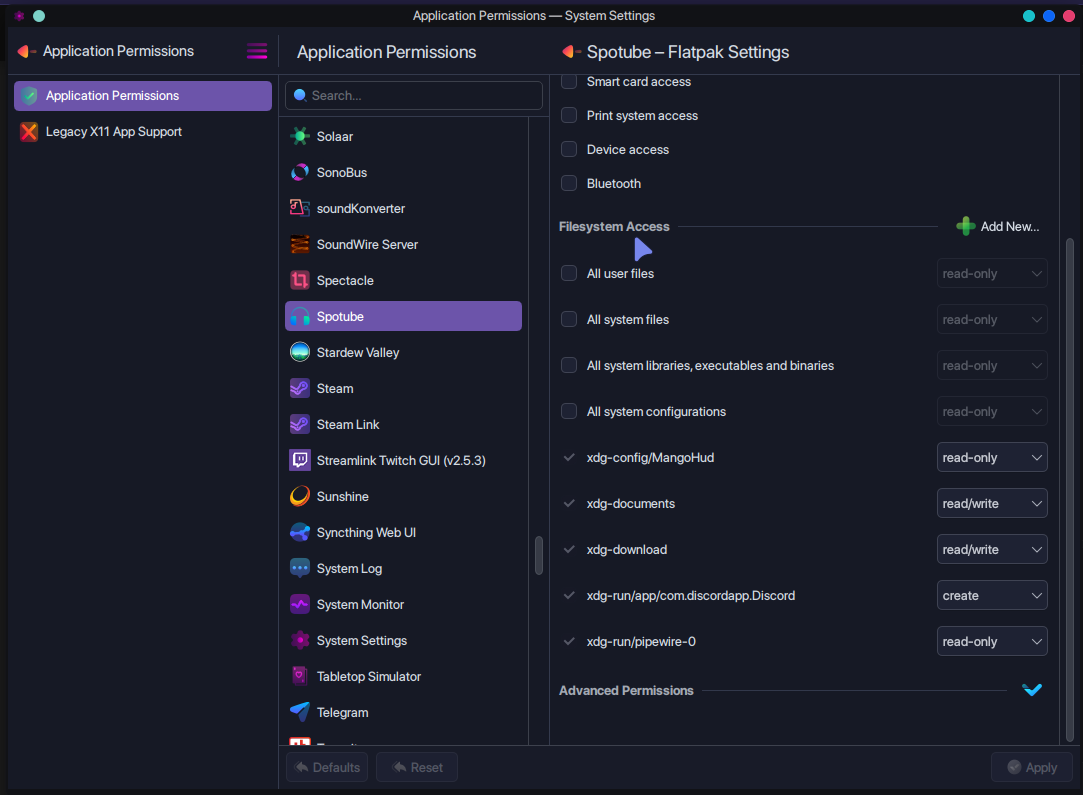Click back arrow in sidebar header

coord(26,51)
